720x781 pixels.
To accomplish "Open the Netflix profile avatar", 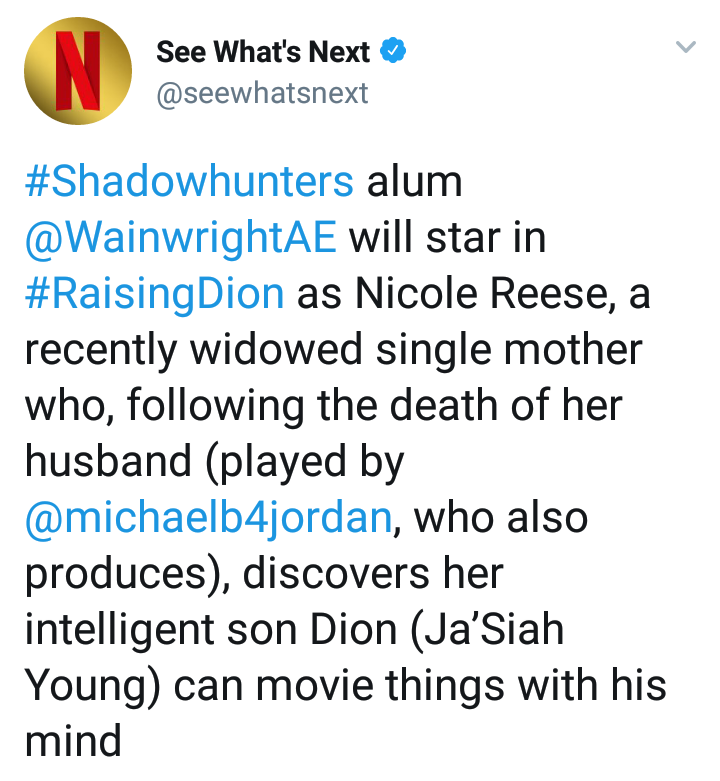I will 77,70.
